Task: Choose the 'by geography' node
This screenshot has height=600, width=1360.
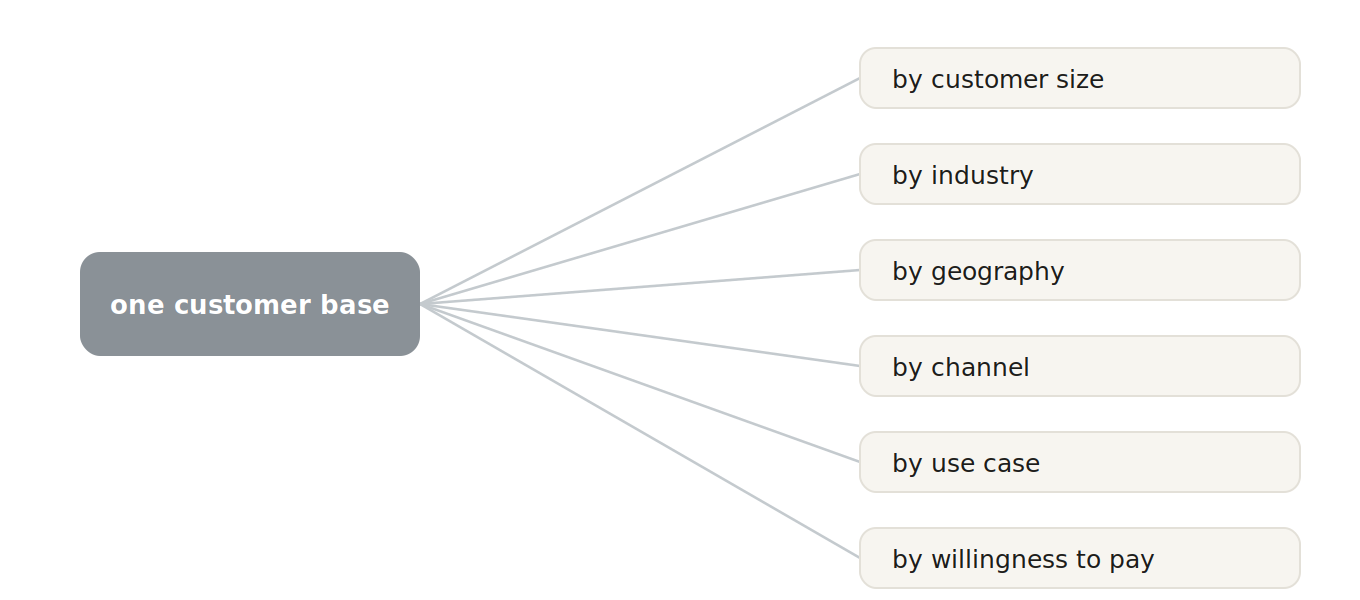Action: pyautogui.click(x=1080, y=270)
